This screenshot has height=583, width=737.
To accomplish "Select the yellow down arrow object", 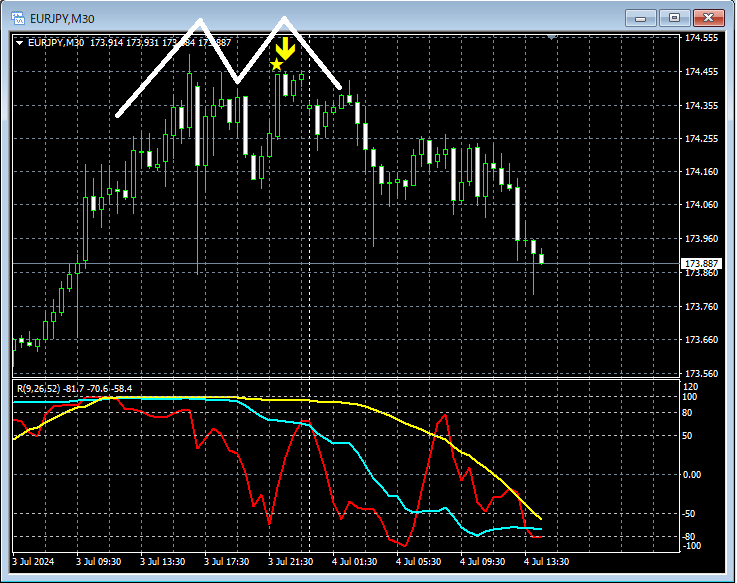I will 285,48.
